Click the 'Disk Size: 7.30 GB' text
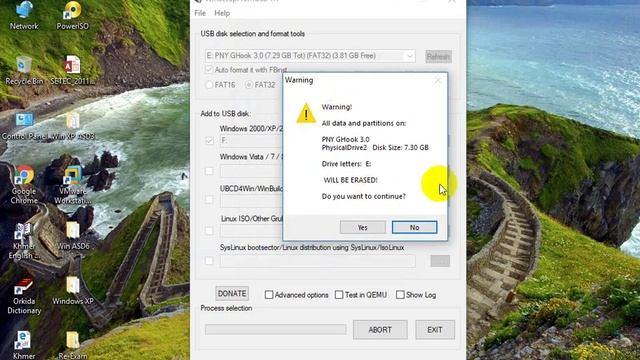Image resolution: width=640 pixels, height=360 pixels. coord(400,147)
